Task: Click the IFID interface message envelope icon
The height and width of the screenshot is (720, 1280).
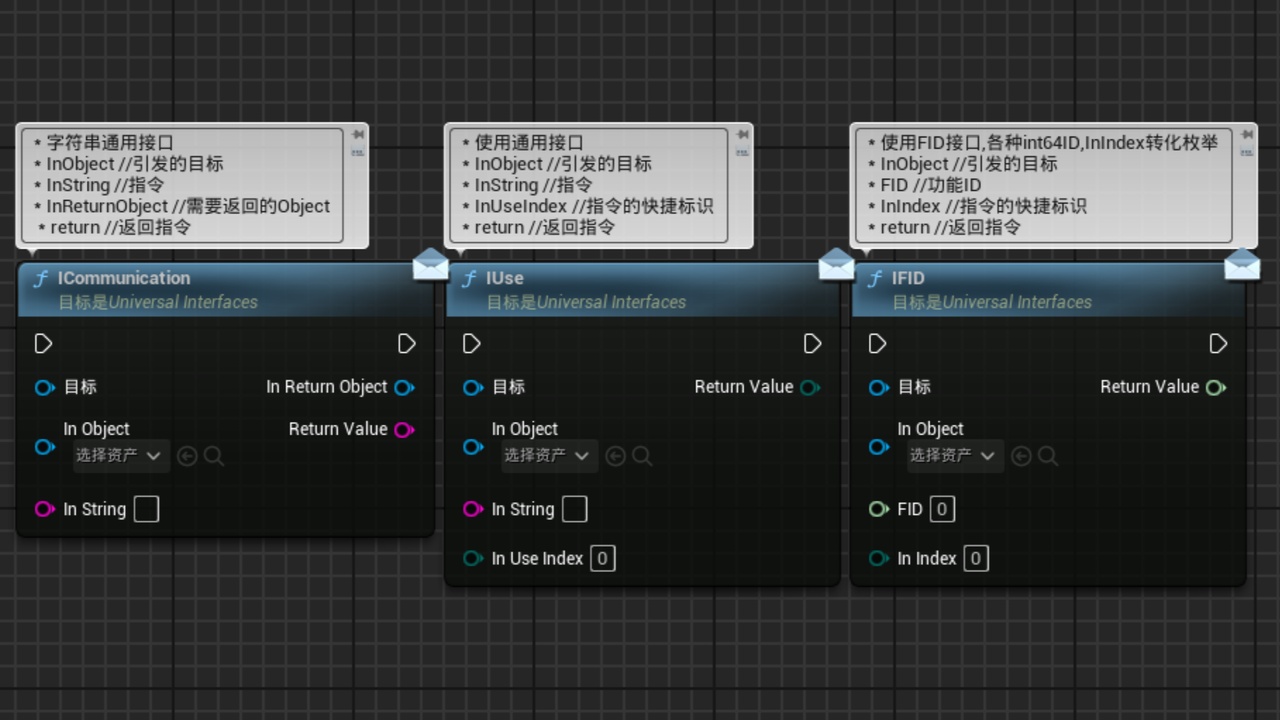Action: click(1242, 265)
